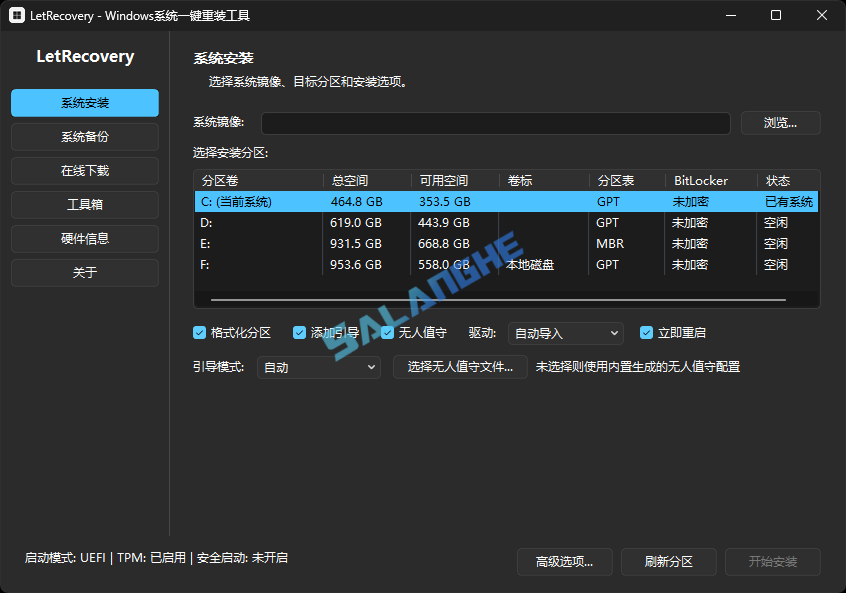
Task: Click the BitLocker column header
Action: click(x=711, y=180)
